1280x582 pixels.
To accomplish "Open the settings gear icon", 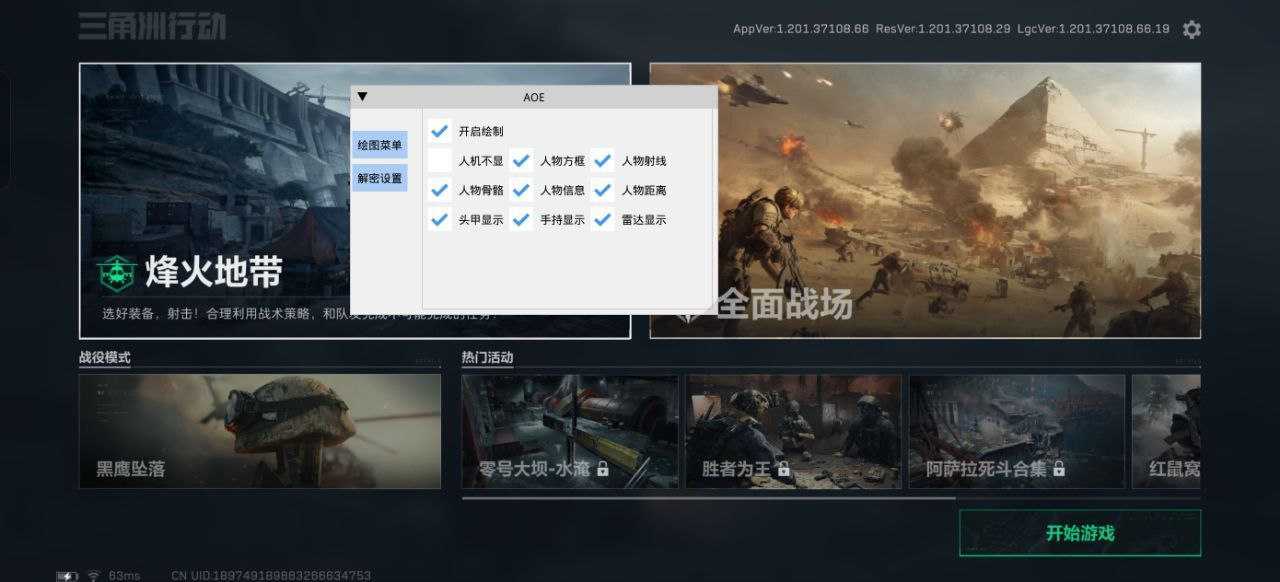I will (x=1191, y=29).
